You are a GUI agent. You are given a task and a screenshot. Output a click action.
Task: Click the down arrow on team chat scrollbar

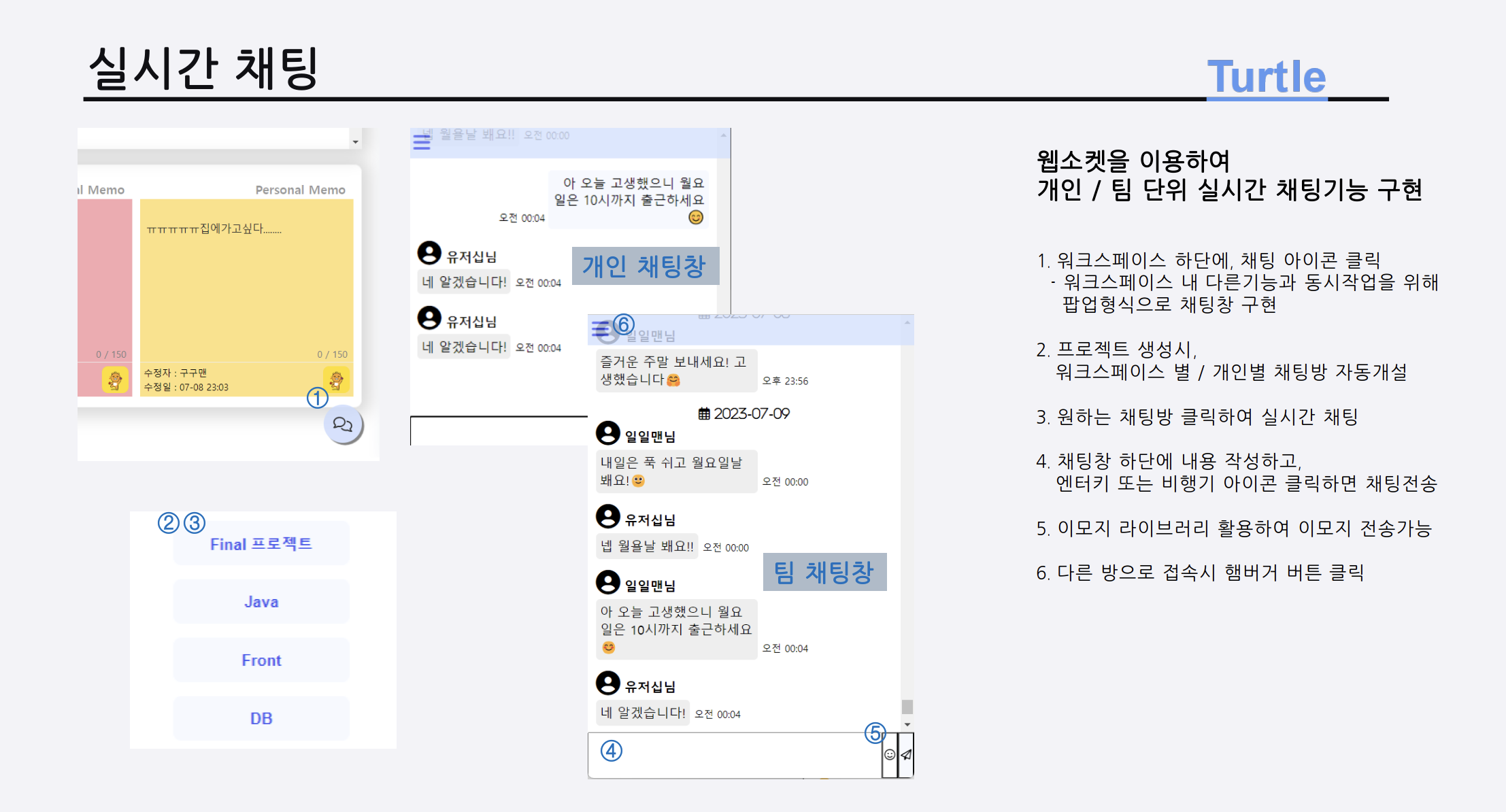point(909,723)
